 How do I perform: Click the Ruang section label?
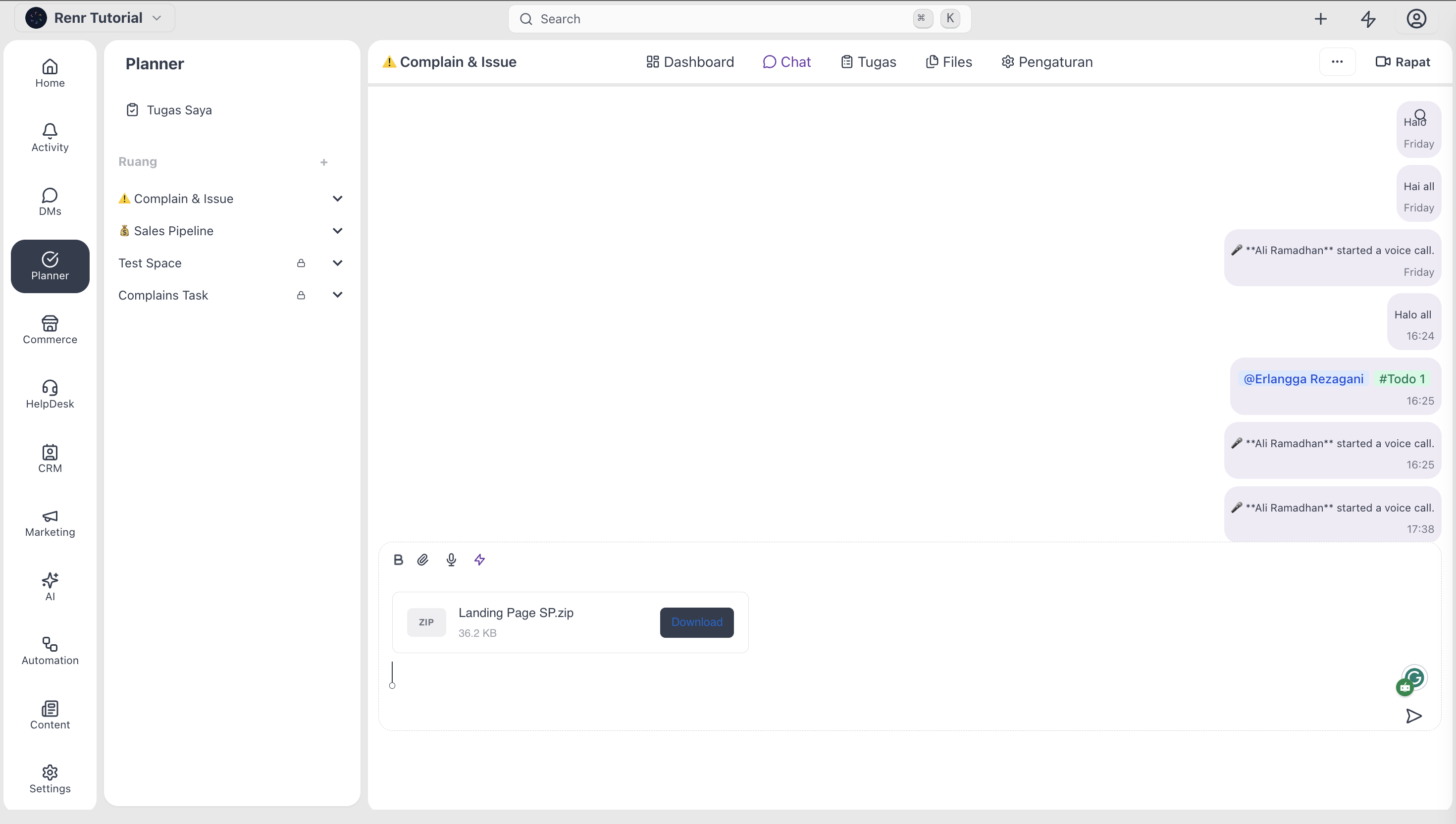138,162
